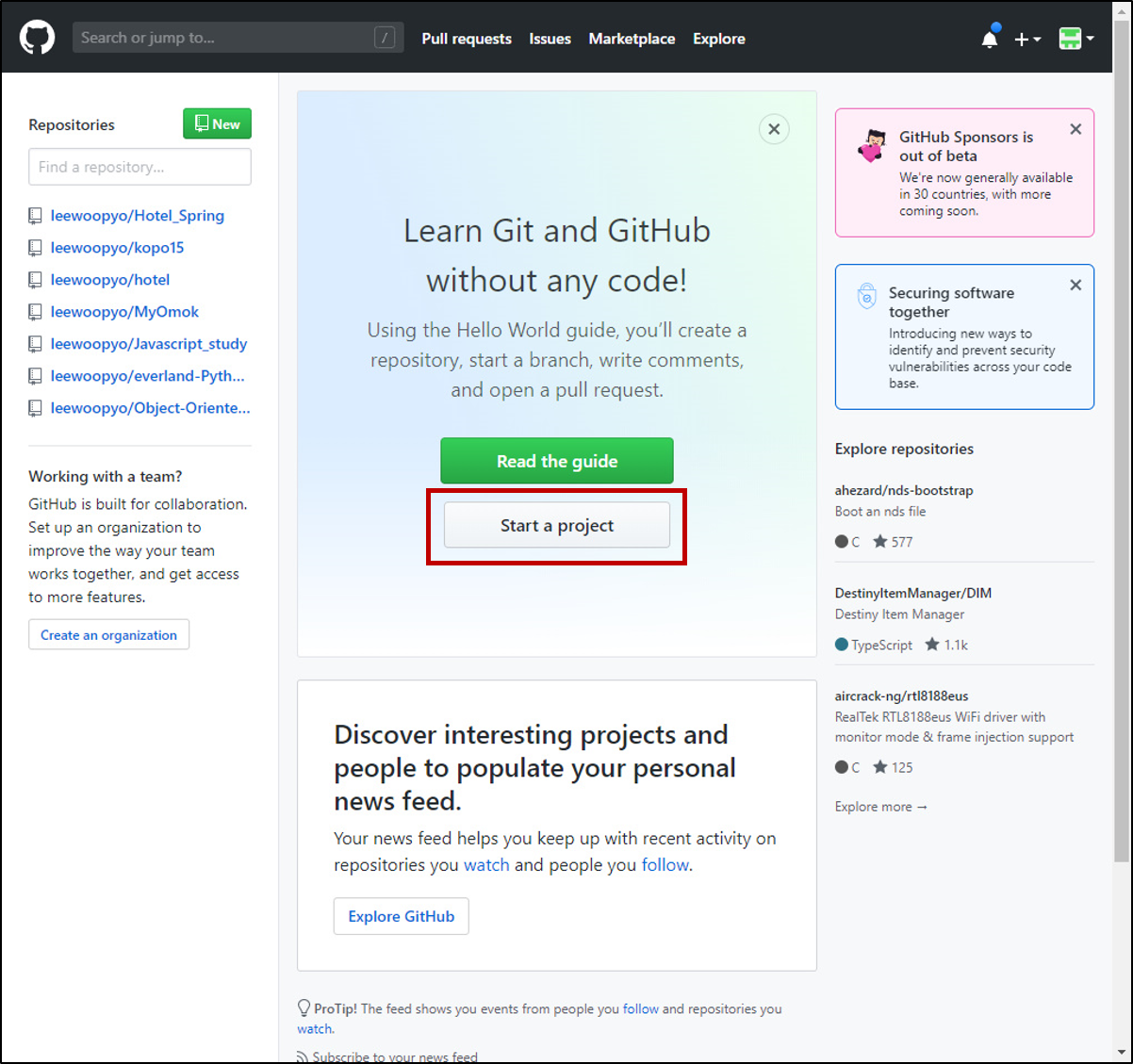The width and height of the screenshot is (1133, 1064).
Task: Click the slash shortcut icon in search
Action: pyautogui.click(x=385, y=38)
